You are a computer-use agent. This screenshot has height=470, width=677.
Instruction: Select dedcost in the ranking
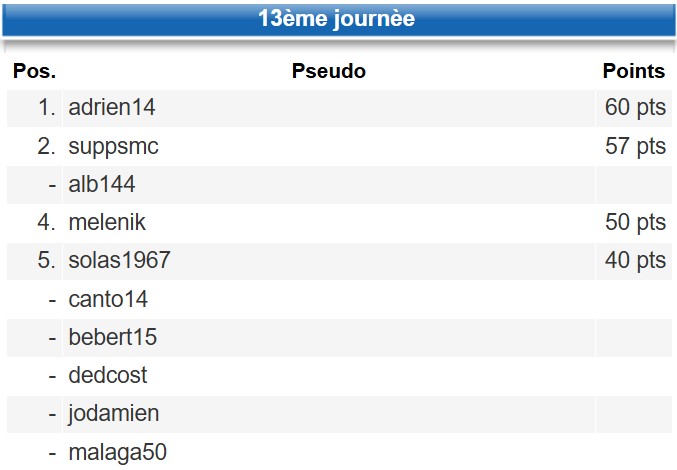click(108, 375)
